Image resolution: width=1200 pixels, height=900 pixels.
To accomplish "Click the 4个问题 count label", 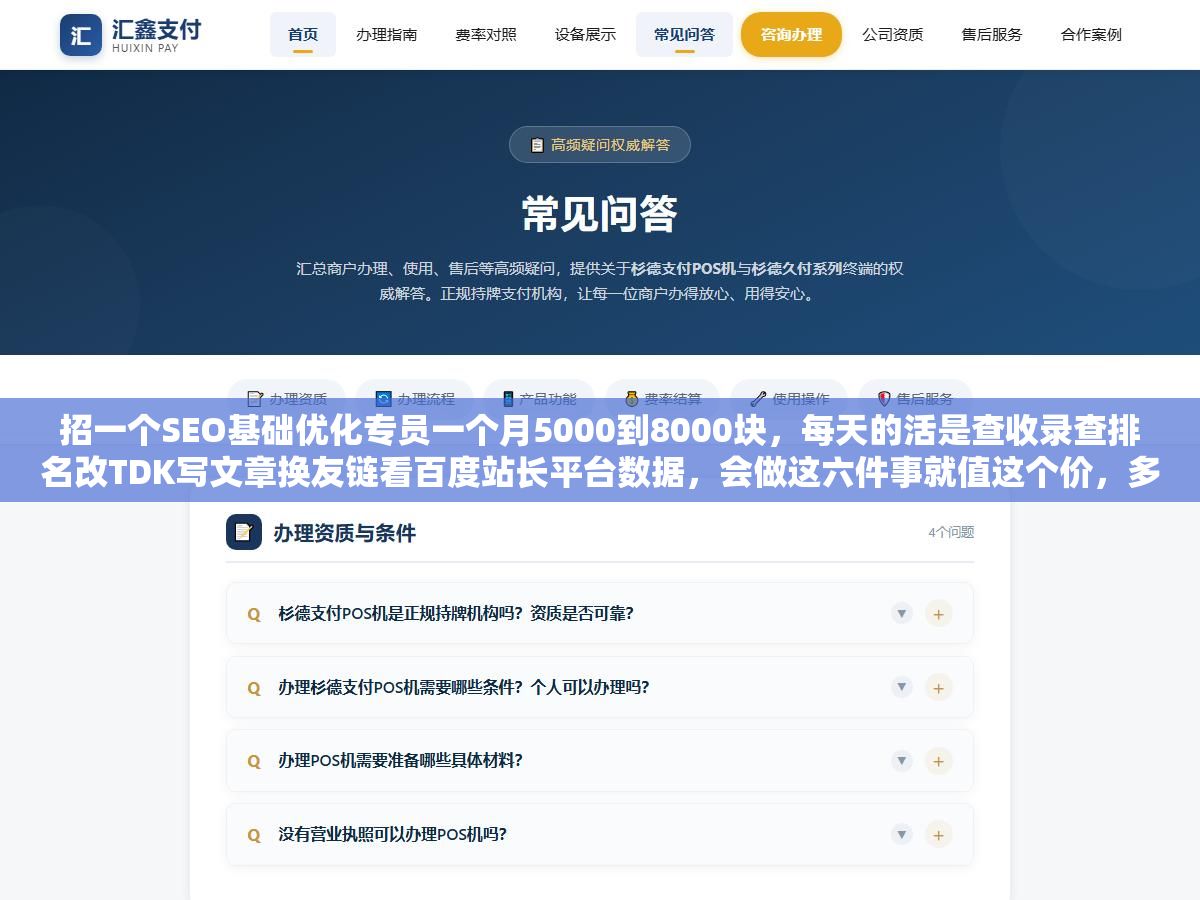I will click(951, 532).
